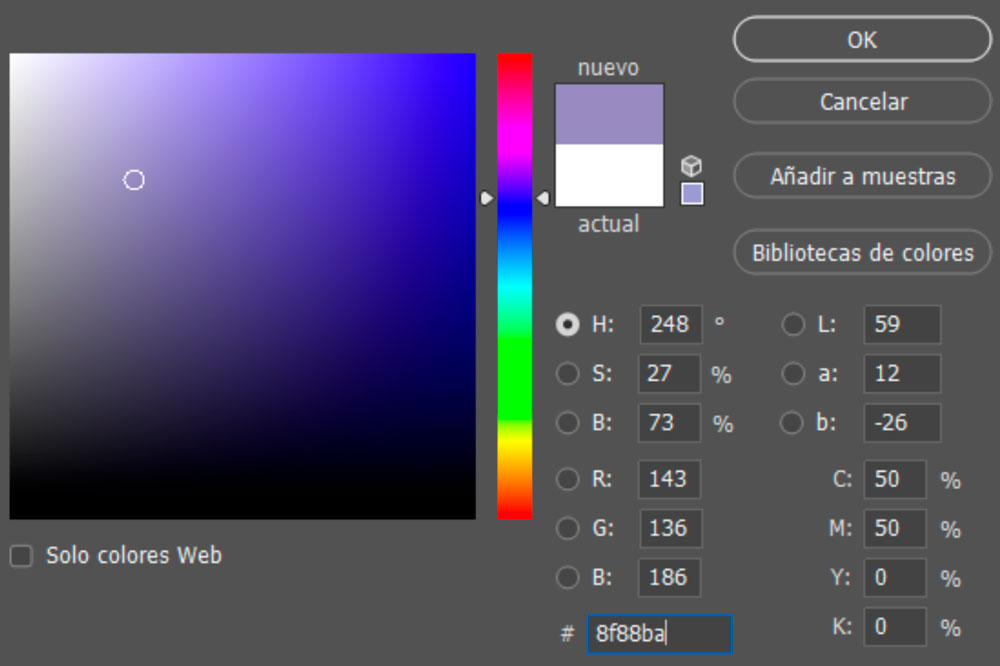Image resolution: width=1000 pixels, height=666 pixels.
Task: Enable Solo colores Web checkbox
Action: click(x=21, y=556)
